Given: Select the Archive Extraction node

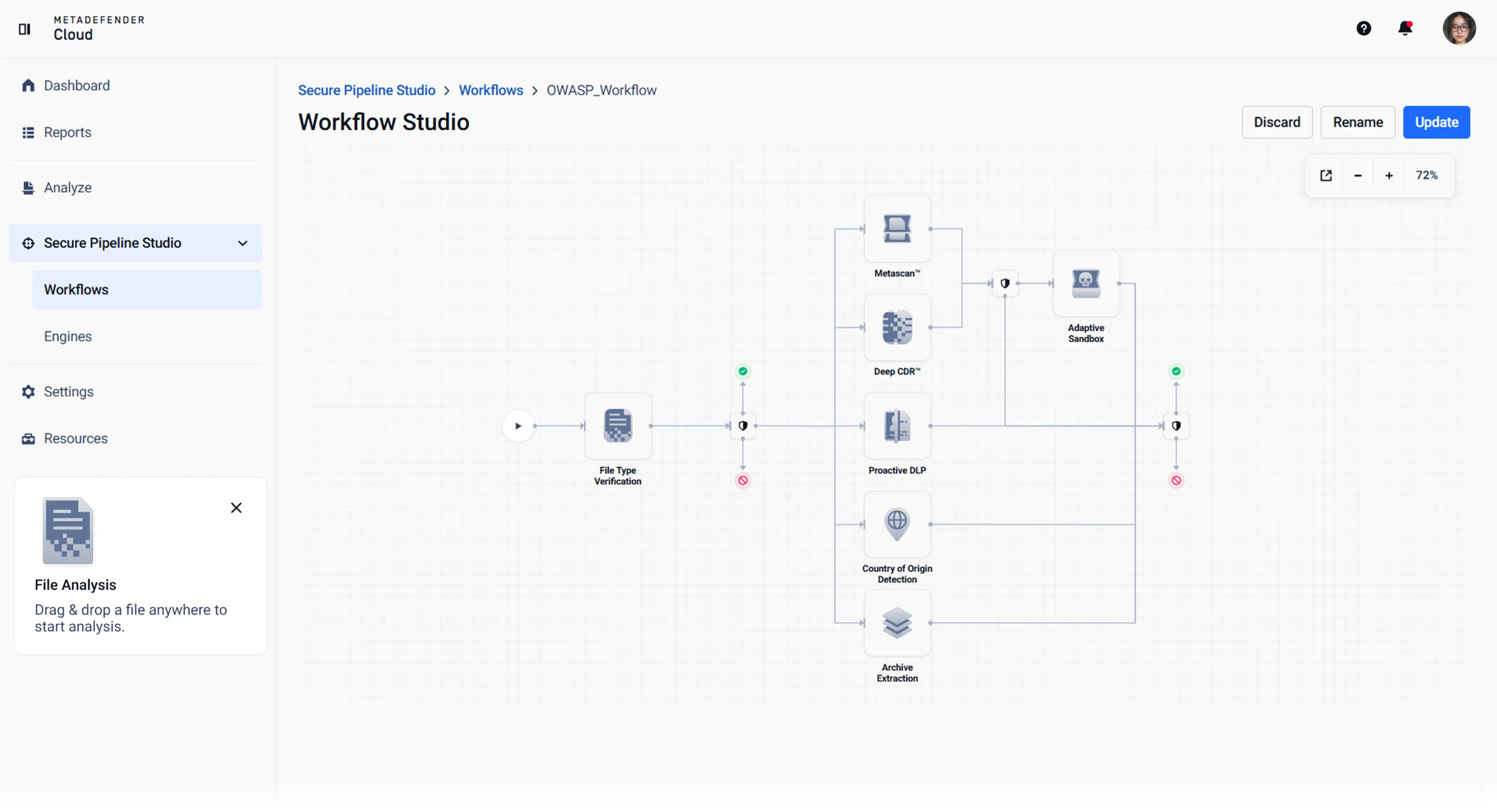Looking at the screenshot, I should [x=897, y=622].
